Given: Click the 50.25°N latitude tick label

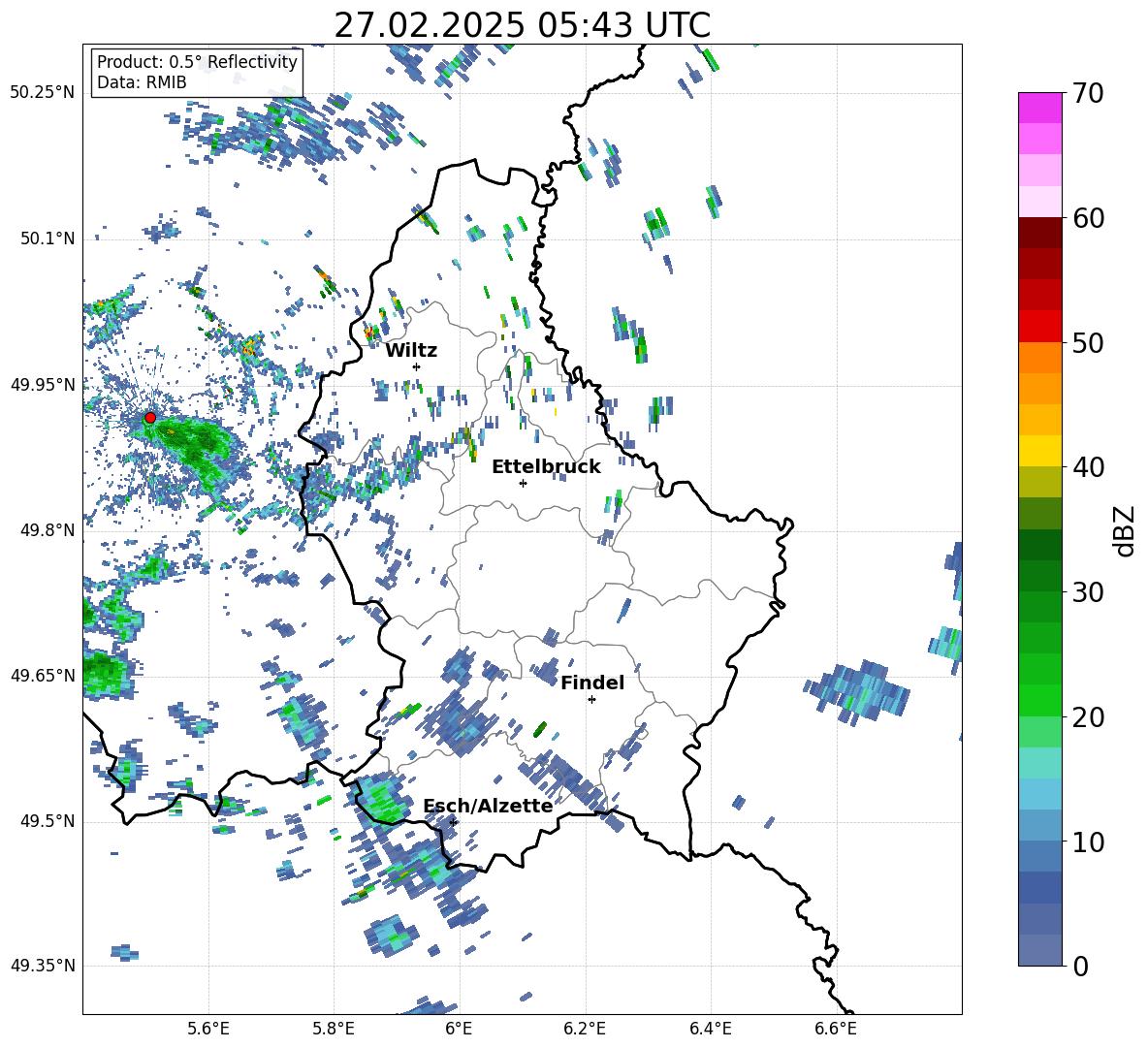Looking at the screenshot, I should (43, 93).
